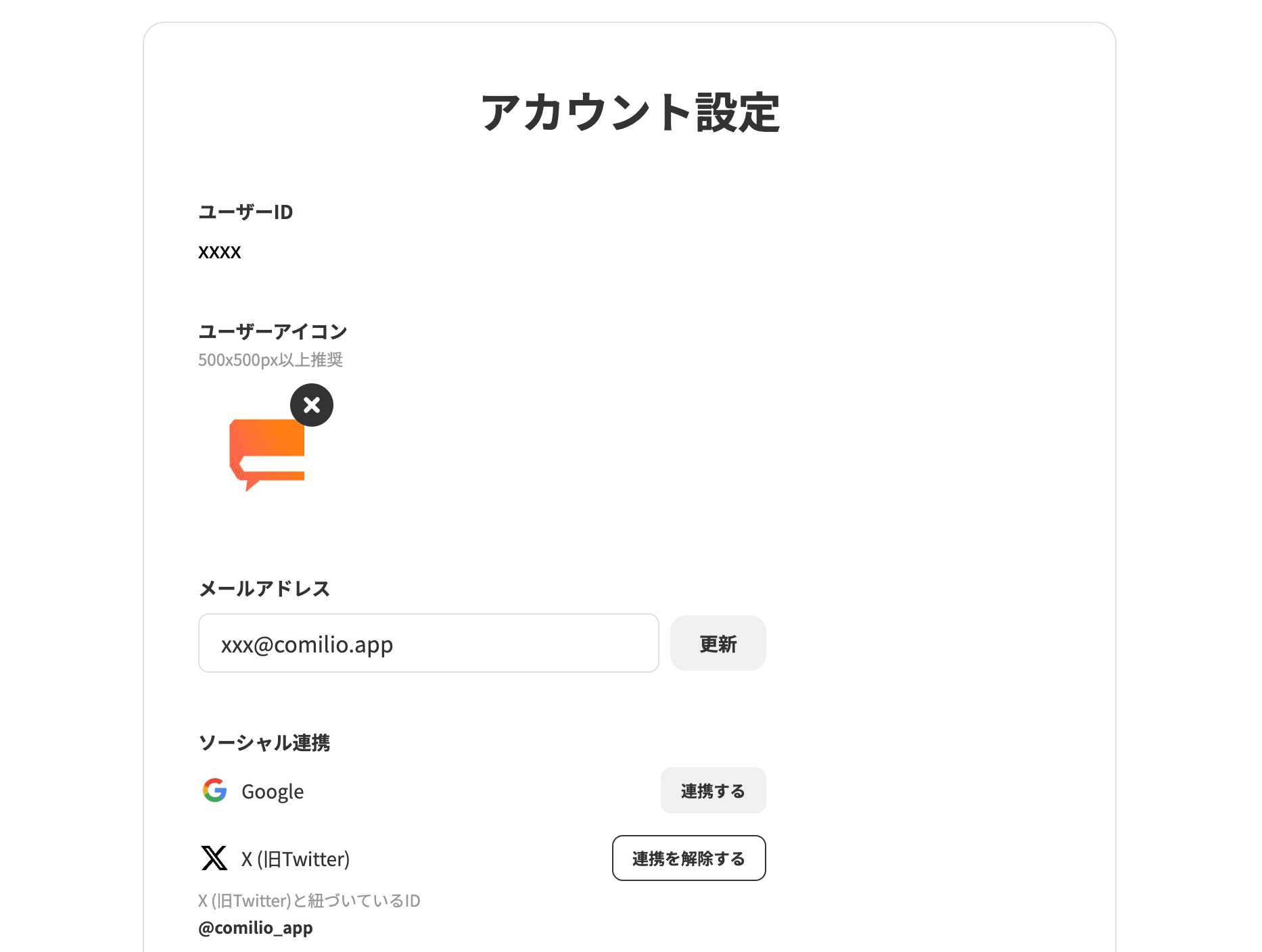Focus the メールアドレス input field

429,643
